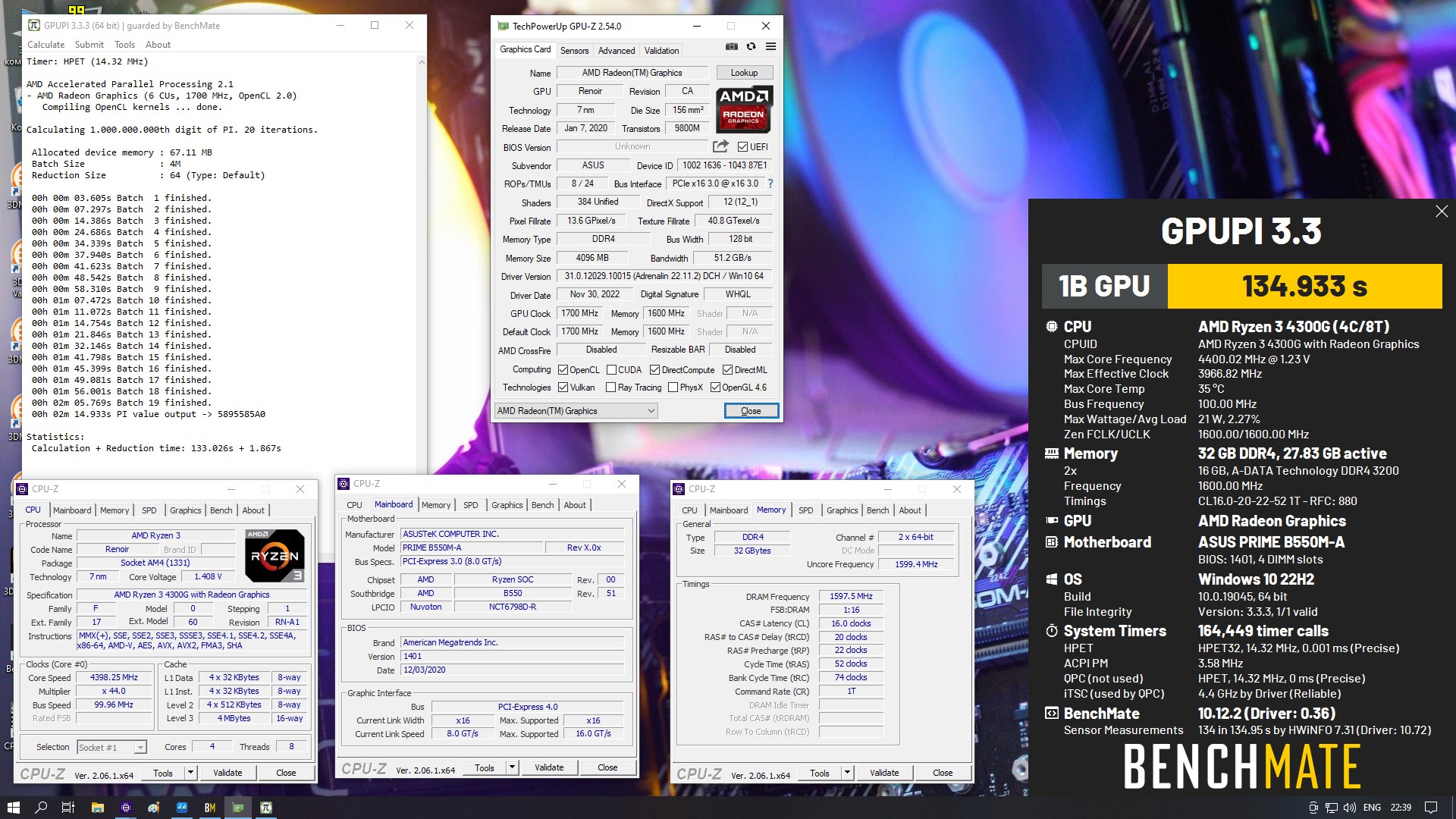Switch to CPU-Z purple chip taskbar icon
The height and width of the screenshot is (819, 1456).
coord(126,808)
